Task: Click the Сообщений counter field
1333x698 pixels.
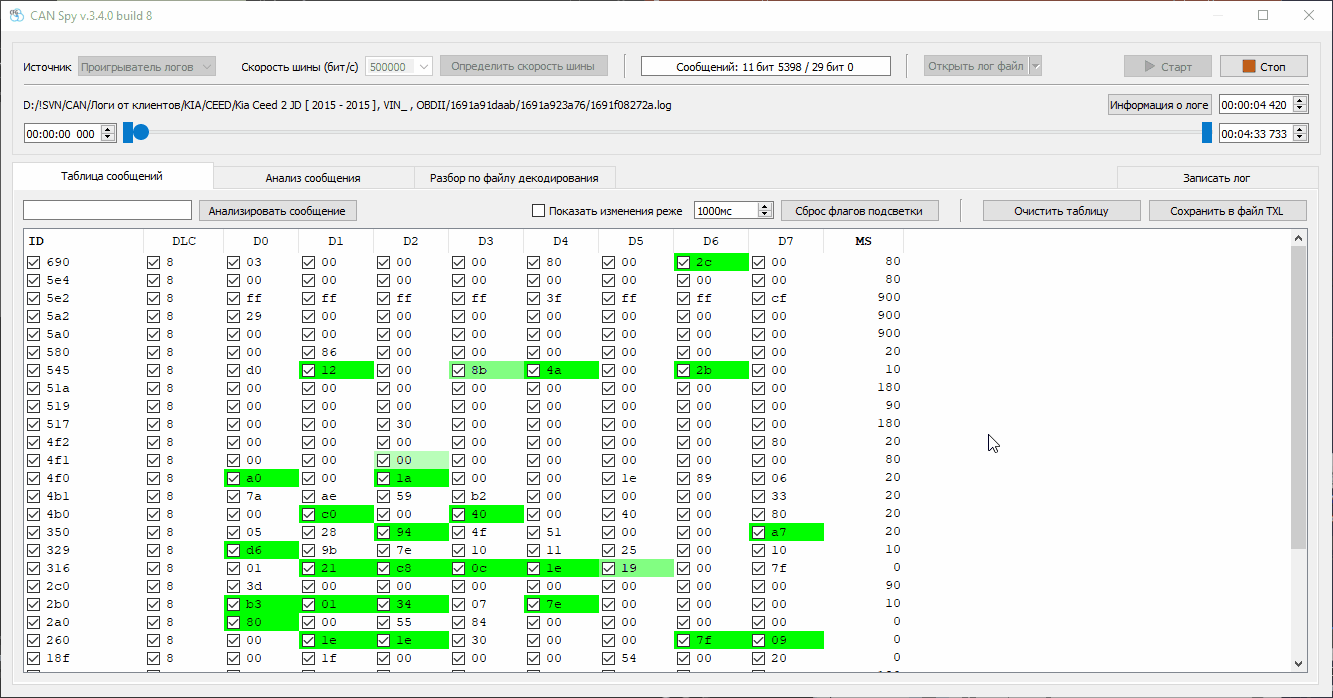Action: pos(766,67)
